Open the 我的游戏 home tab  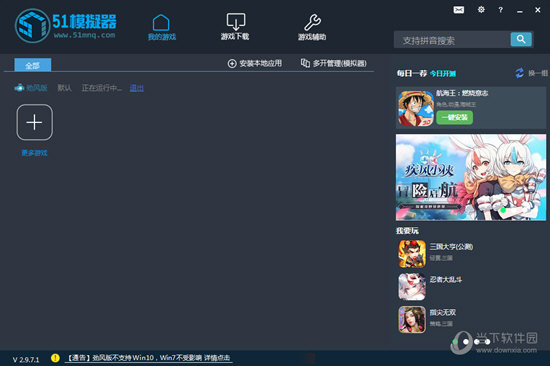tap(161, 27)
